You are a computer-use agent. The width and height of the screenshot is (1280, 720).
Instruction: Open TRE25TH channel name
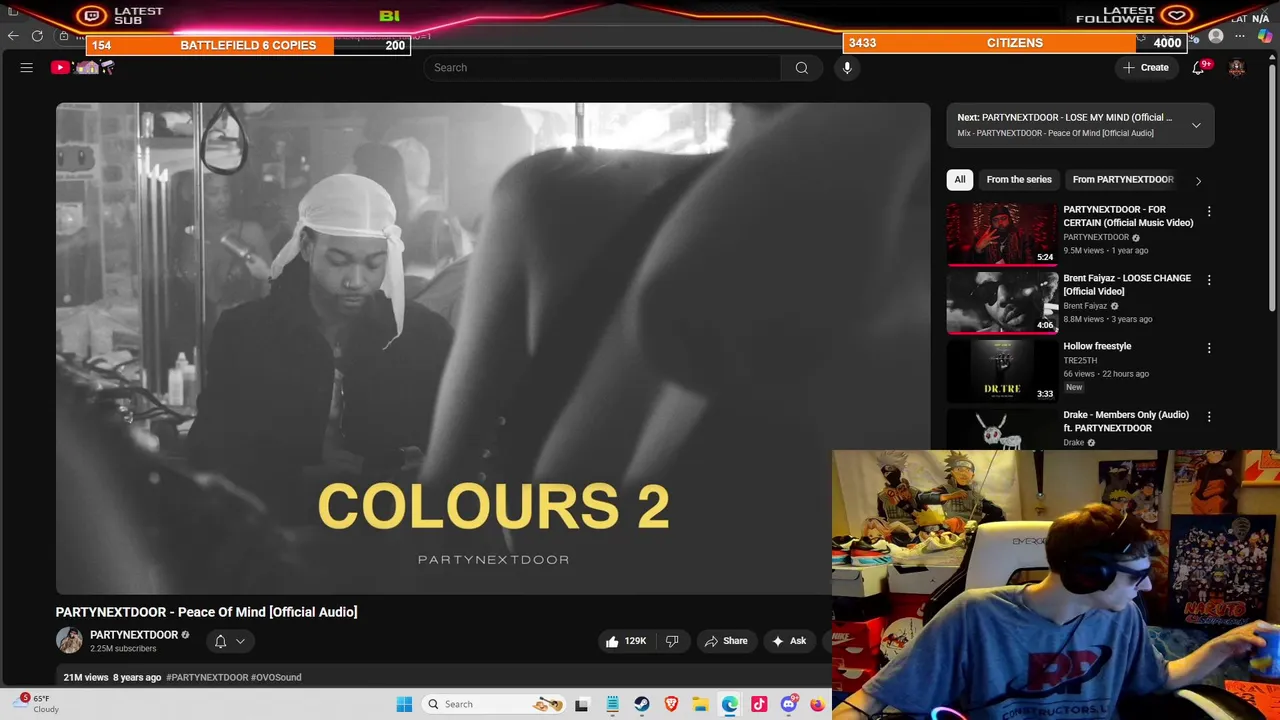coord(1080,360)
